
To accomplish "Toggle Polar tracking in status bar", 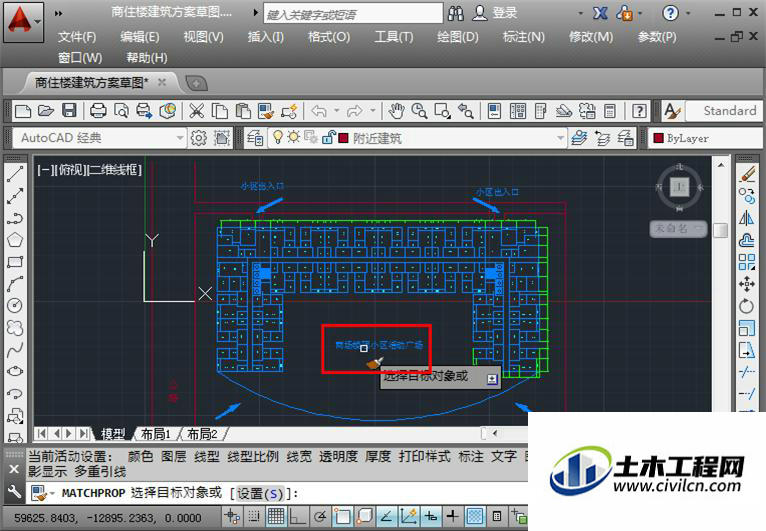I will [320, 517].
